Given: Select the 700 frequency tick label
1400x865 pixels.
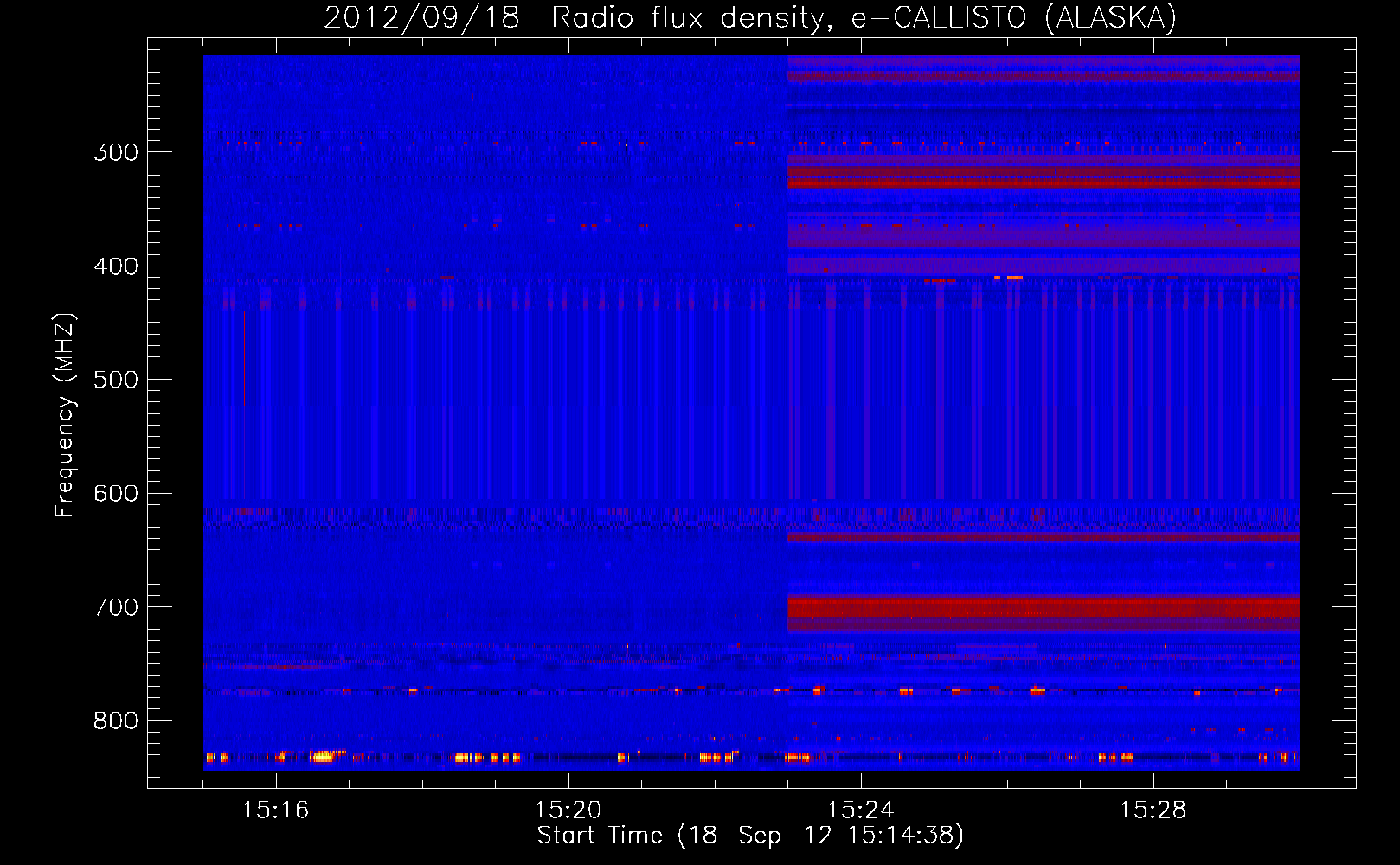Looking at the screenshot, I should tap(116, 607).
